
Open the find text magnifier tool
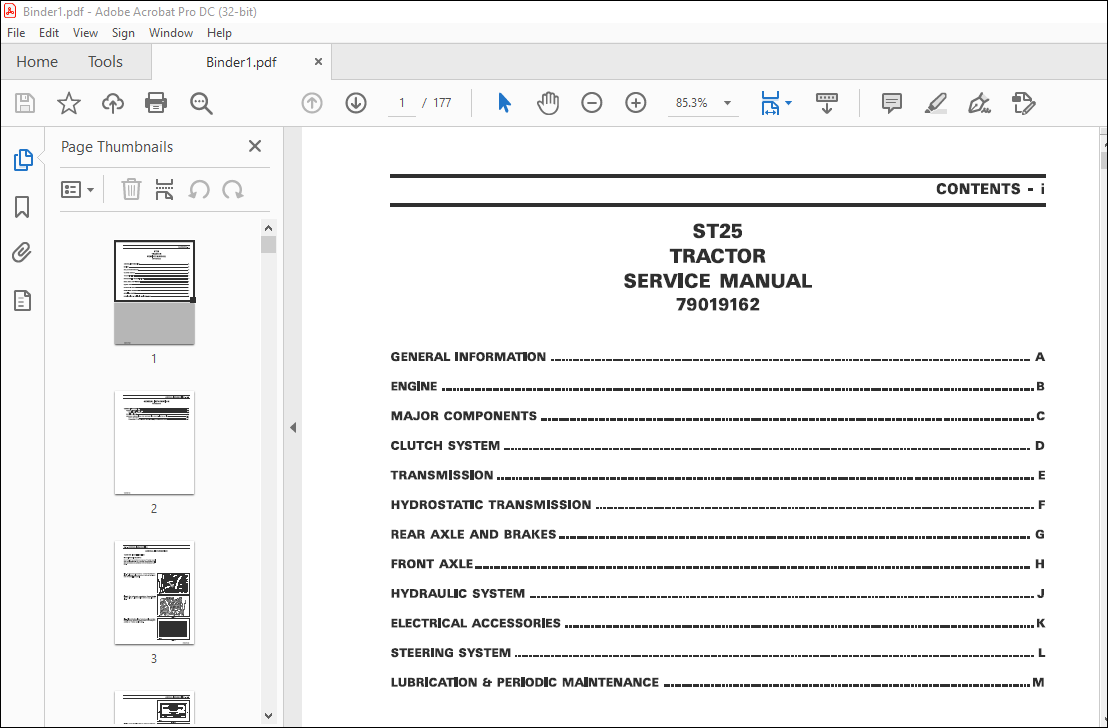click(201, 103)
